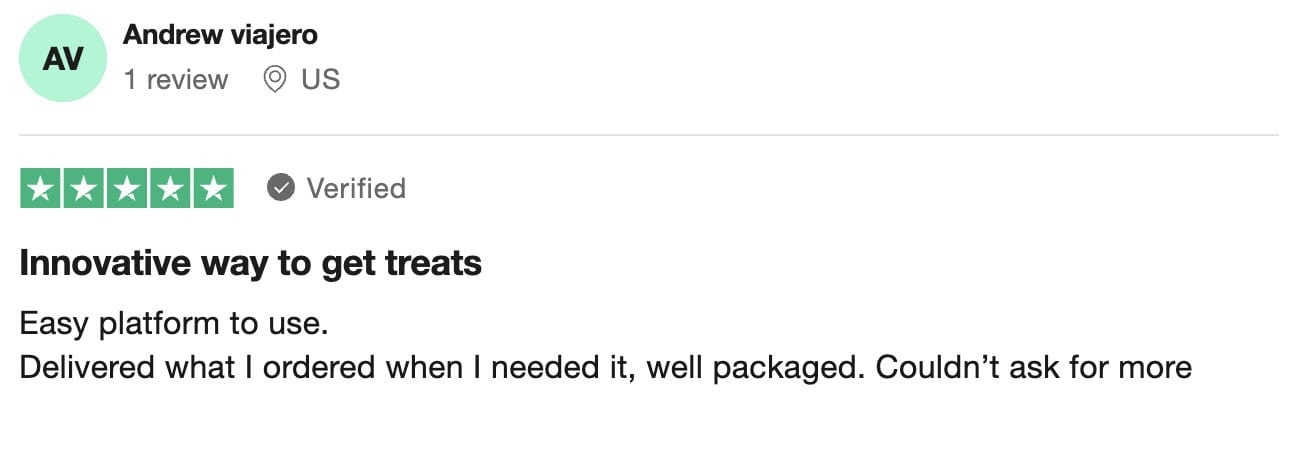1300x464 pixels.
Task: Click the fourth green star
Action: click(x=170, y=188)
